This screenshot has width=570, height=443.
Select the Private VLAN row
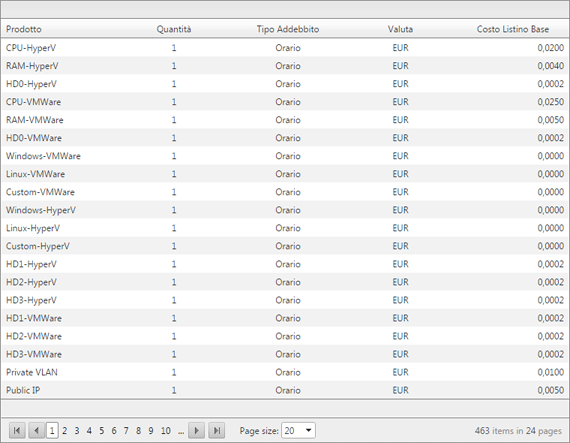pos(285,372)
